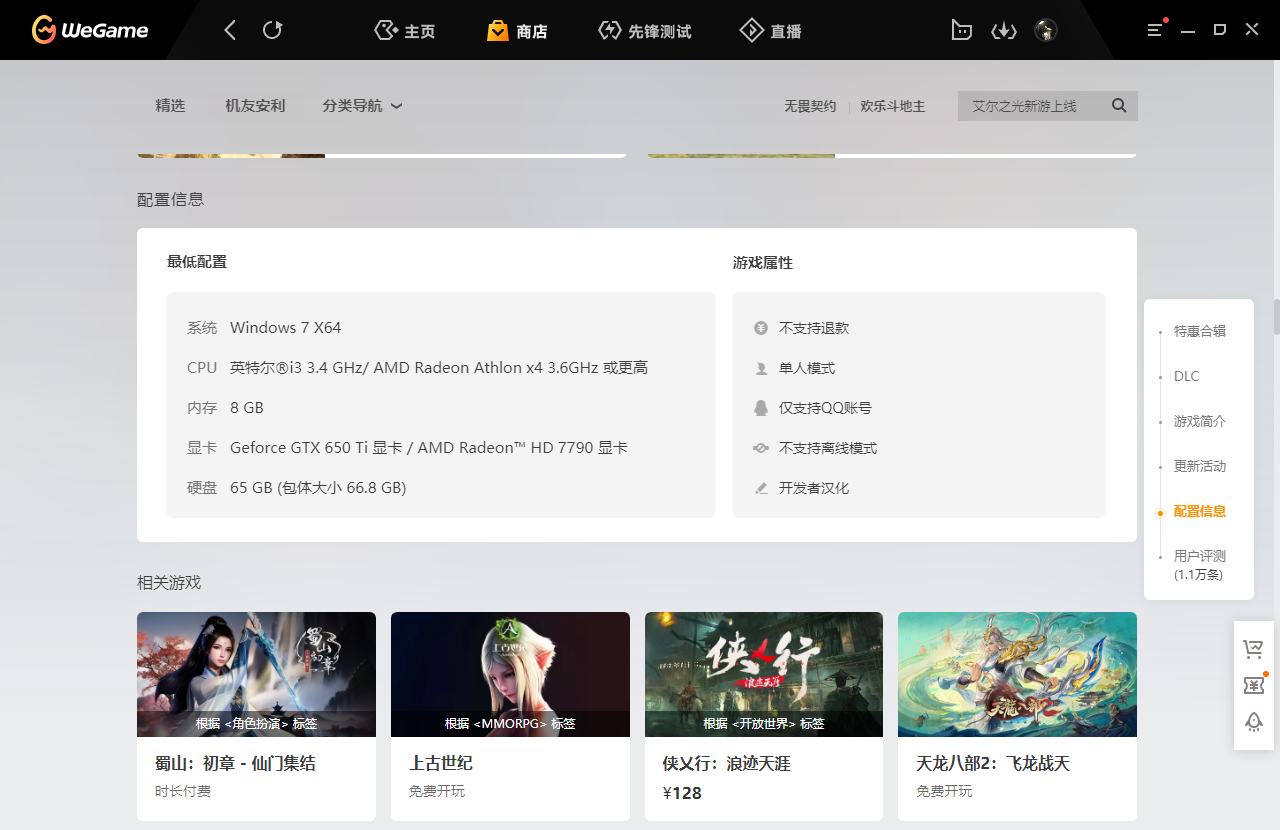
Task: Jump to 特惠合辑 section
Action: pyautogui.click(x=1199, y=331)
